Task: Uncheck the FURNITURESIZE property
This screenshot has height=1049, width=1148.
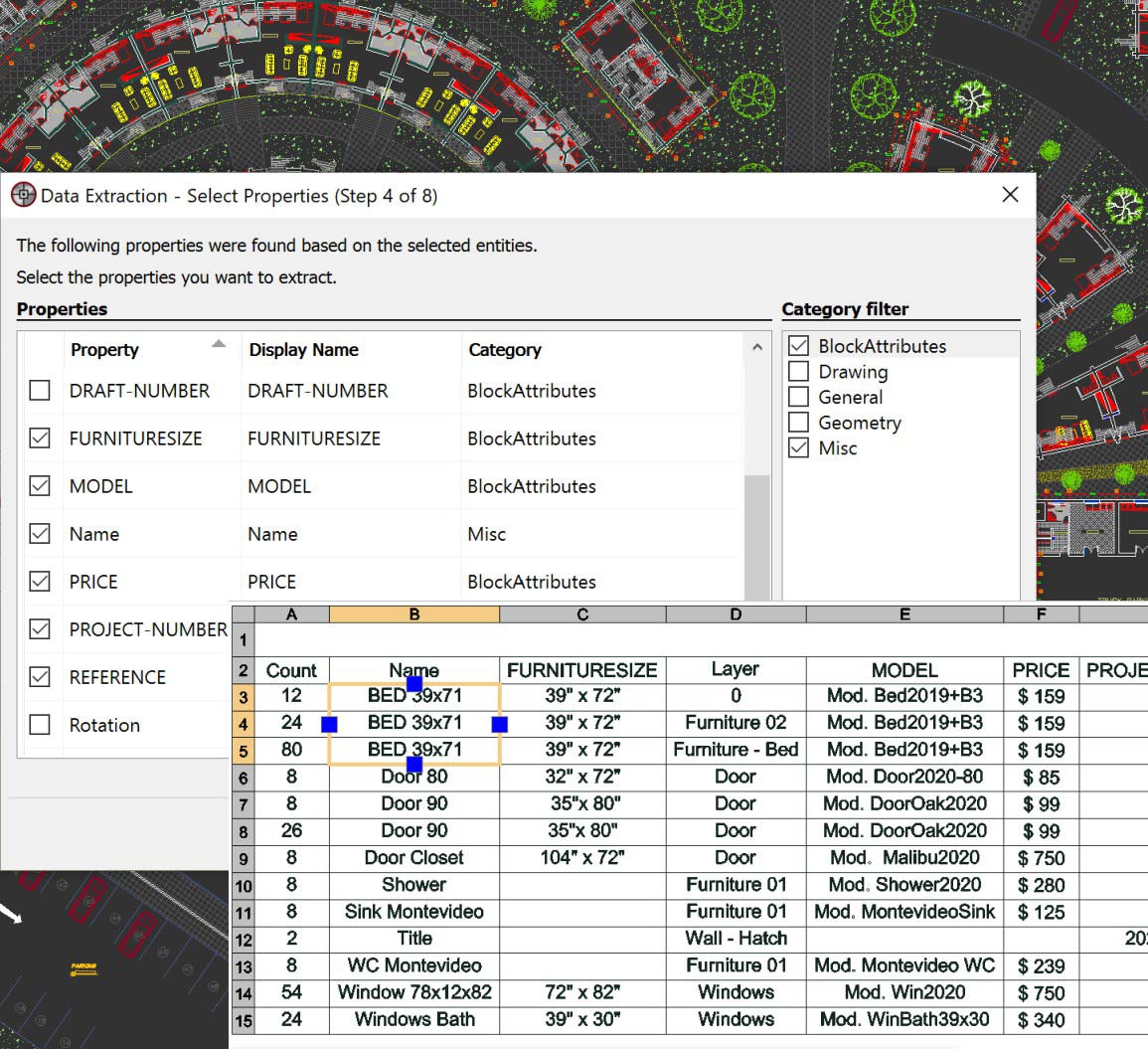Action: click(40, 437)
